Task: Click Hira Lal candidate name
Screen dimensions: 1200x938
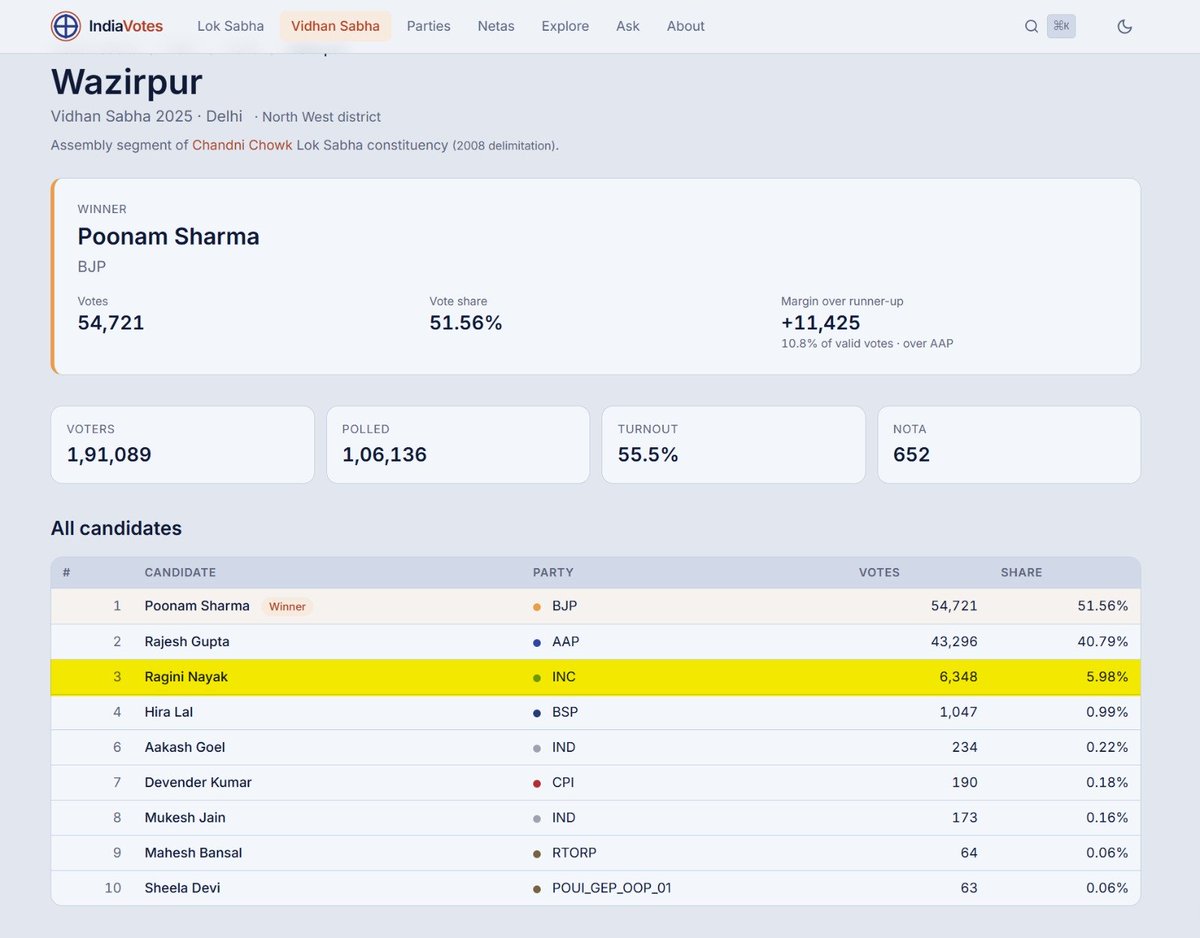Action: coord(169,712)
